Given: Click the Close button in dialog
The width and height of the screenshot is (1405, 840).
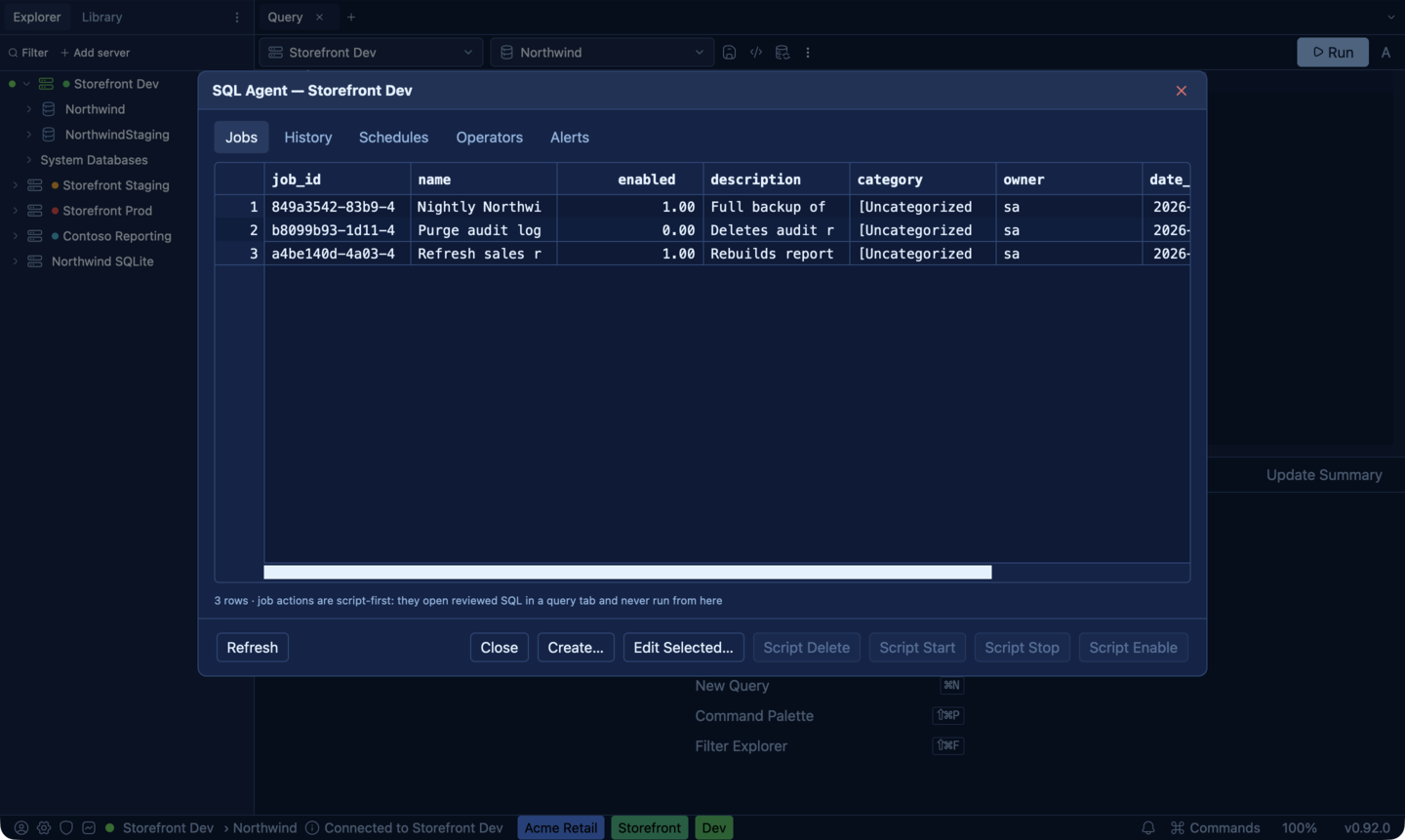Looking at the screenshot, I should [x=500, y=648].
